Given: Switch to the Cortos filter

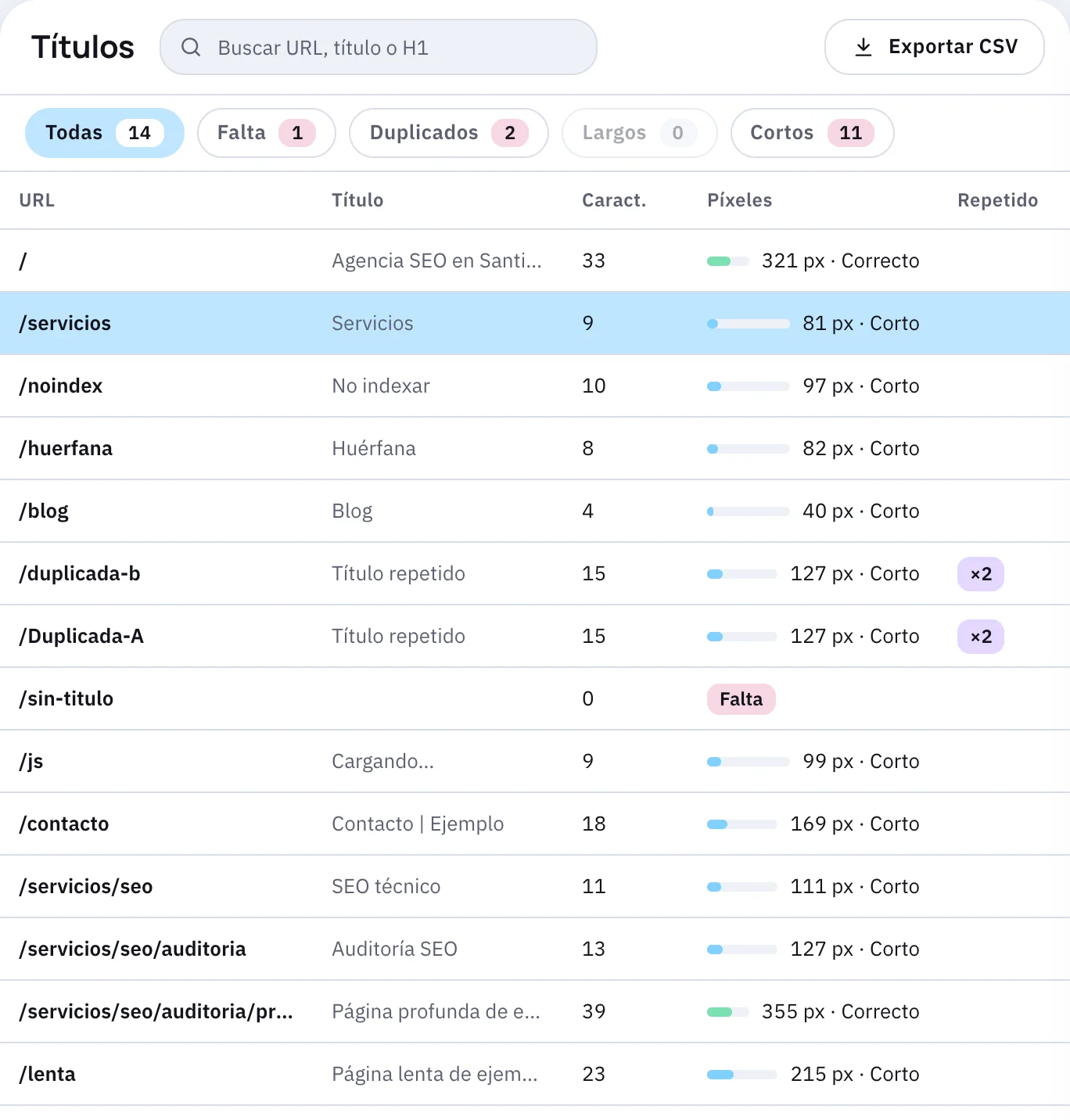Looking at the screenshot, I should 813,133.
